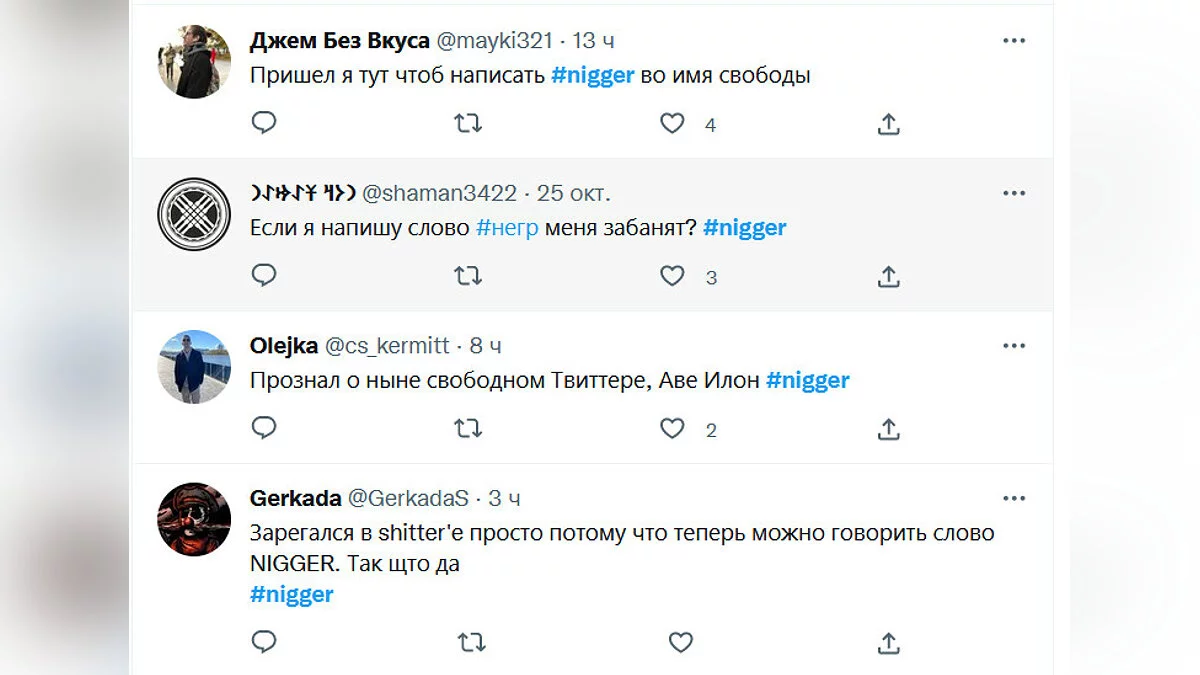Viewport: 1200px width, 675px height.
Task: Open the three-dot menu on @mayki321's tweet
Action: pyautogui.click(x=1014, y=41)
